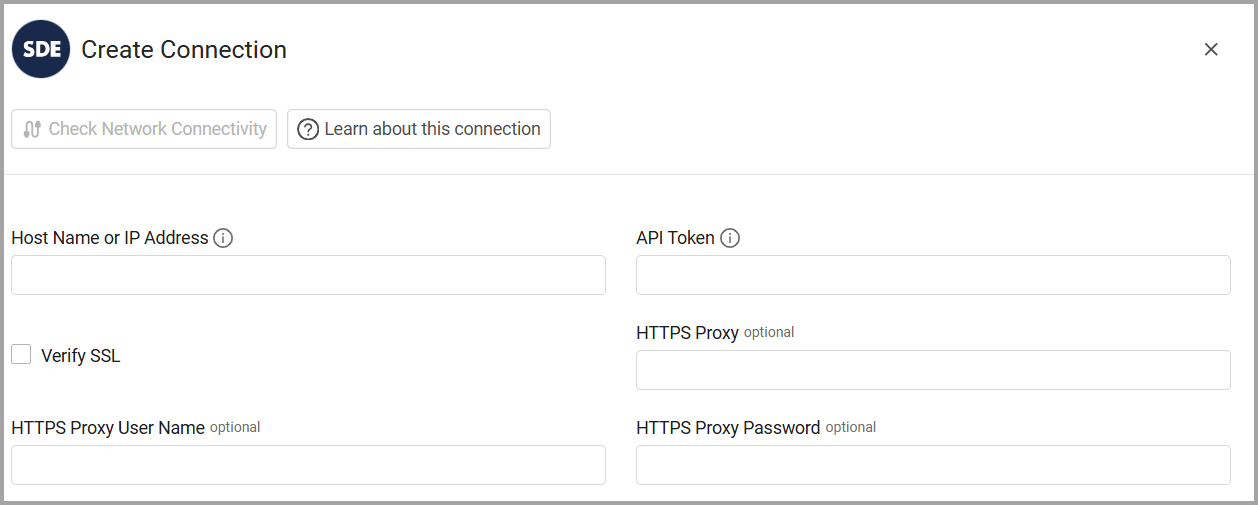Show info for Host Name or IP Address

click(x=223, y=238)
